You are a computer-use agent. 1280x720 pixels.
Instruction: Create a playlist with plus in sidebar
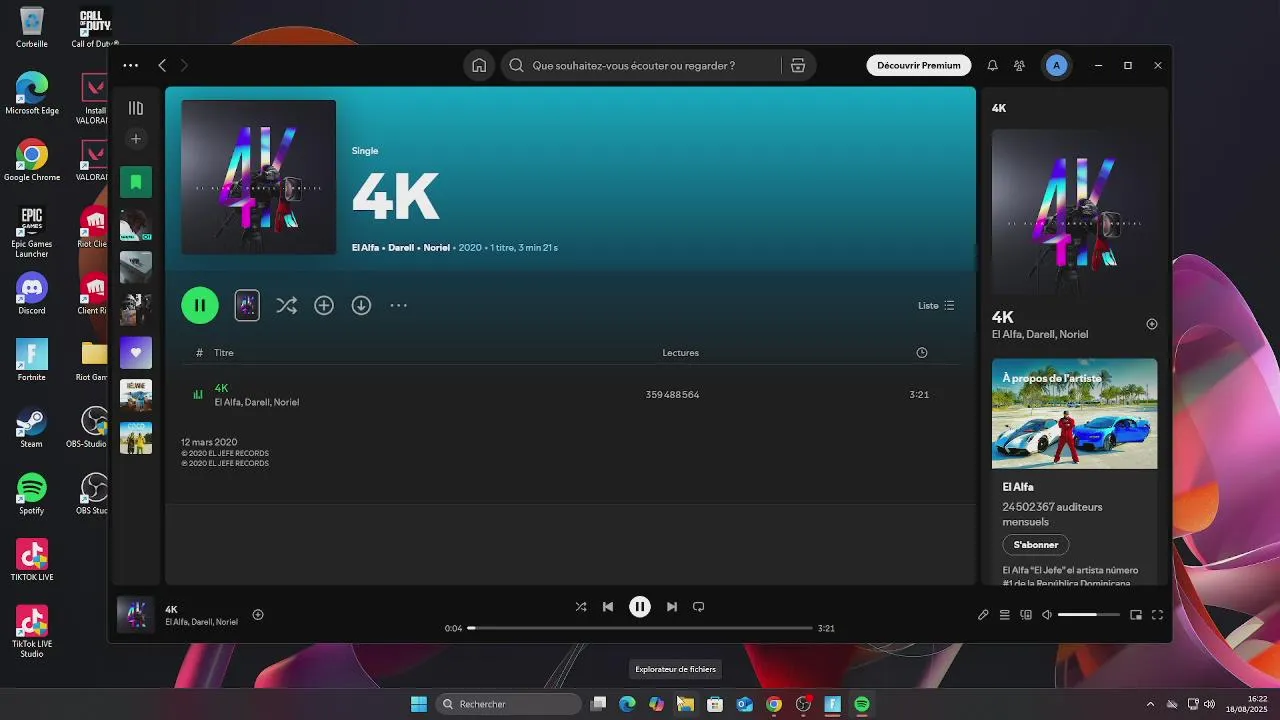[x=136, y=138]
